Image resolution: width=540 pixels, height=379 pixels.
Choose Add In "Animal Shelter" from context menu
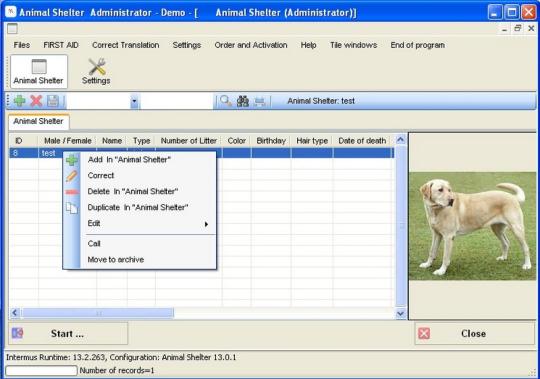tap(140, 160)
